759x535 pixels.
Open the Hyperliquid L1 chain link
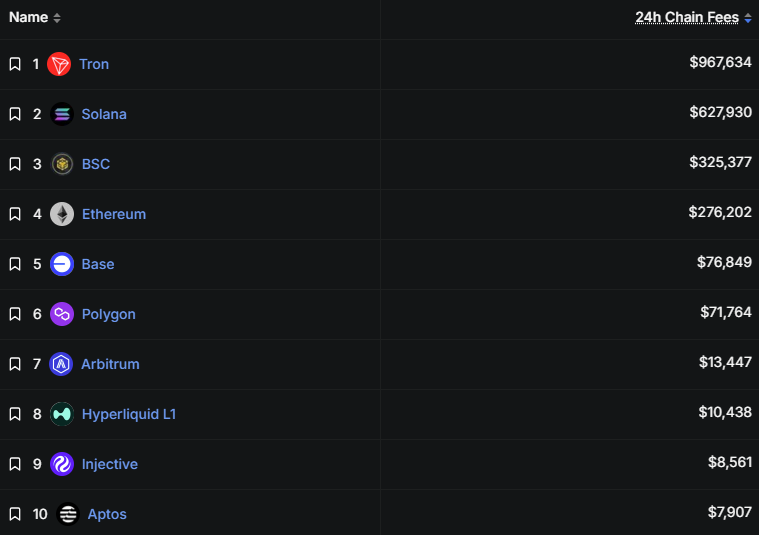[129, 414]
